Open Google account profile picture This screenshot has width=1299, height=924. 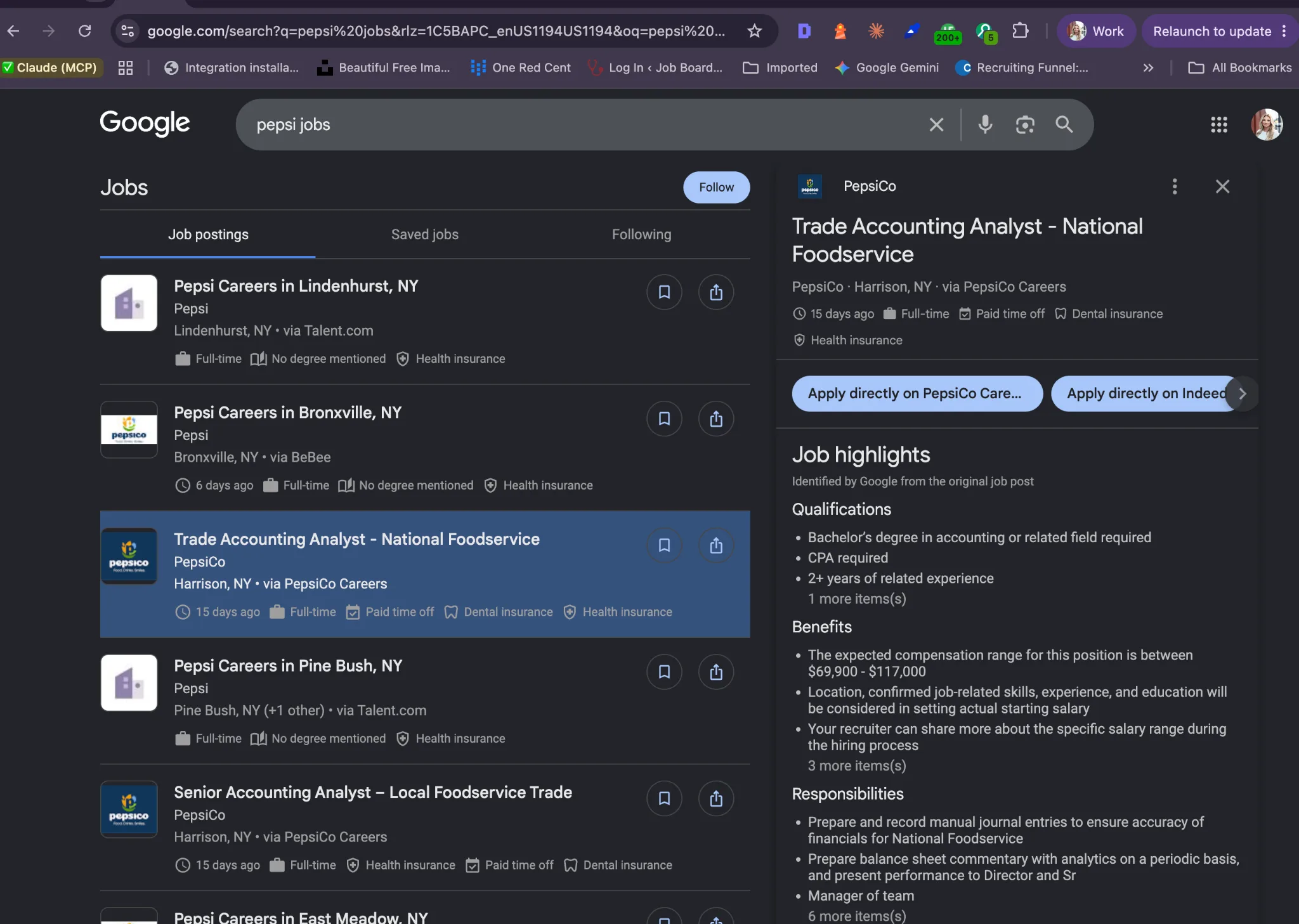point(1267,124)
